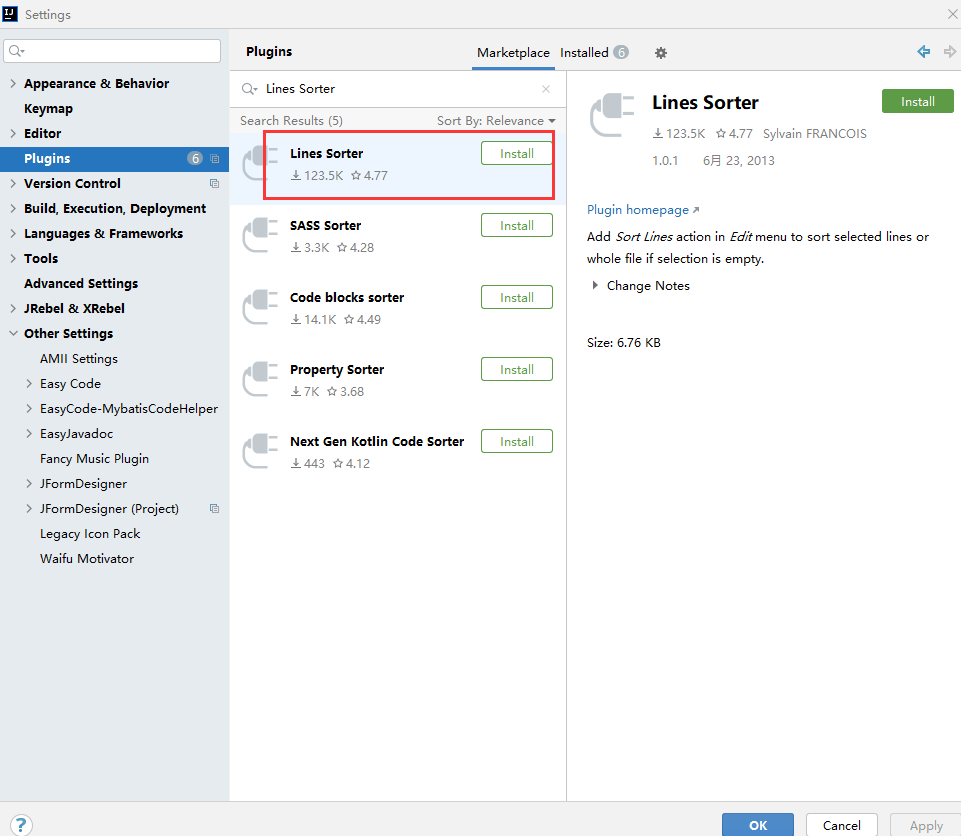Click the SASS Sorter plugin icon
The width and height of the screenshot is (961, 836).
[x=260, y=235]
